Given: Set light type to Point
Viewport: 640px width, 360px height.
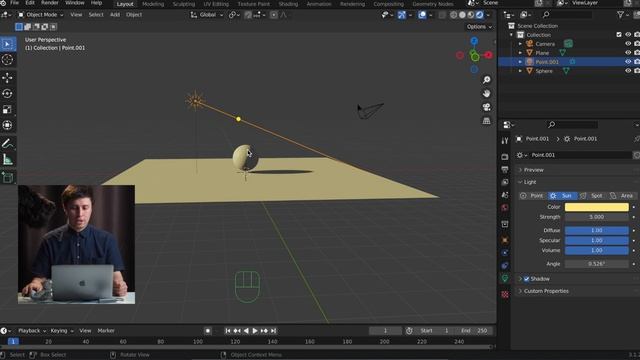Looking at the screenshot, I should [533, 196].
